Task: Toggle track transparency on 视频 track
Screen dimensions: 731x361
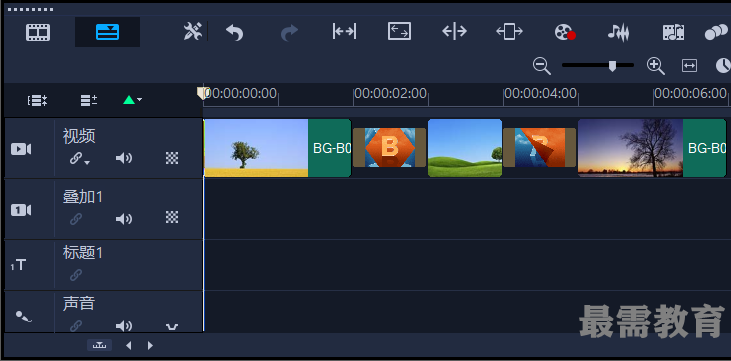Action: 172,158
